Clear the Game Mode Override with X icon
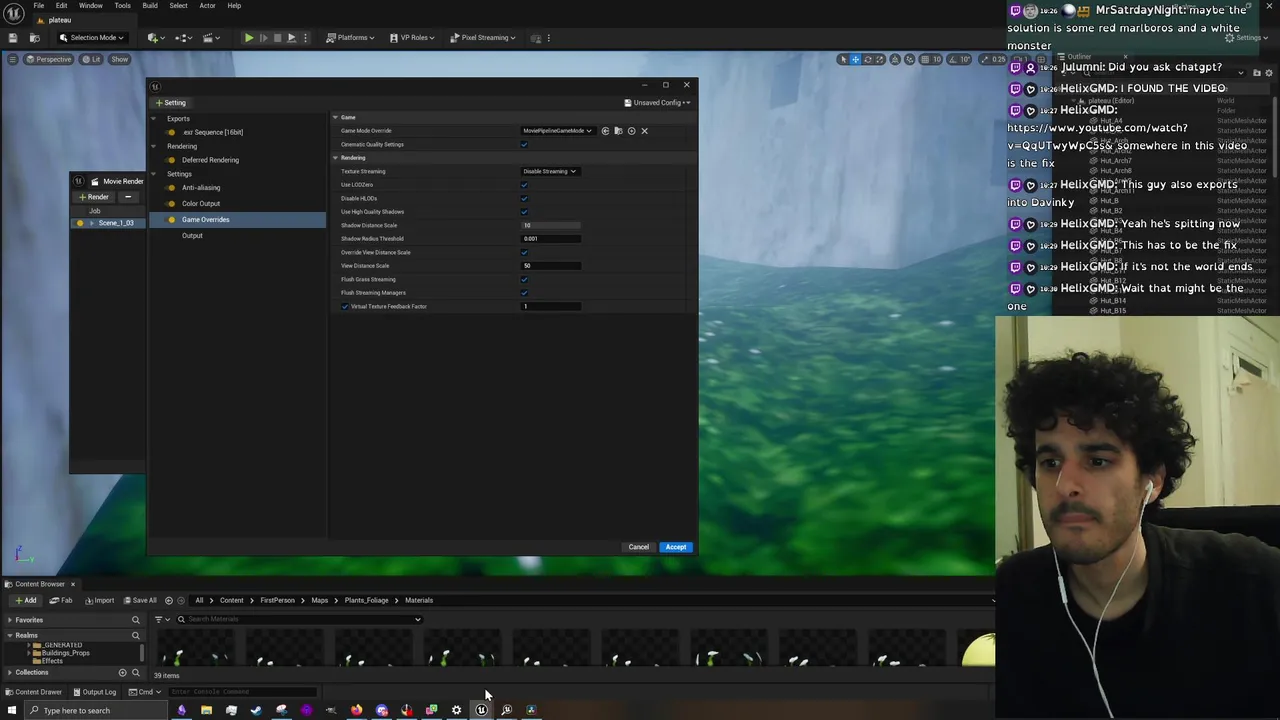The image size is (1280, 720). click(644, 131)
